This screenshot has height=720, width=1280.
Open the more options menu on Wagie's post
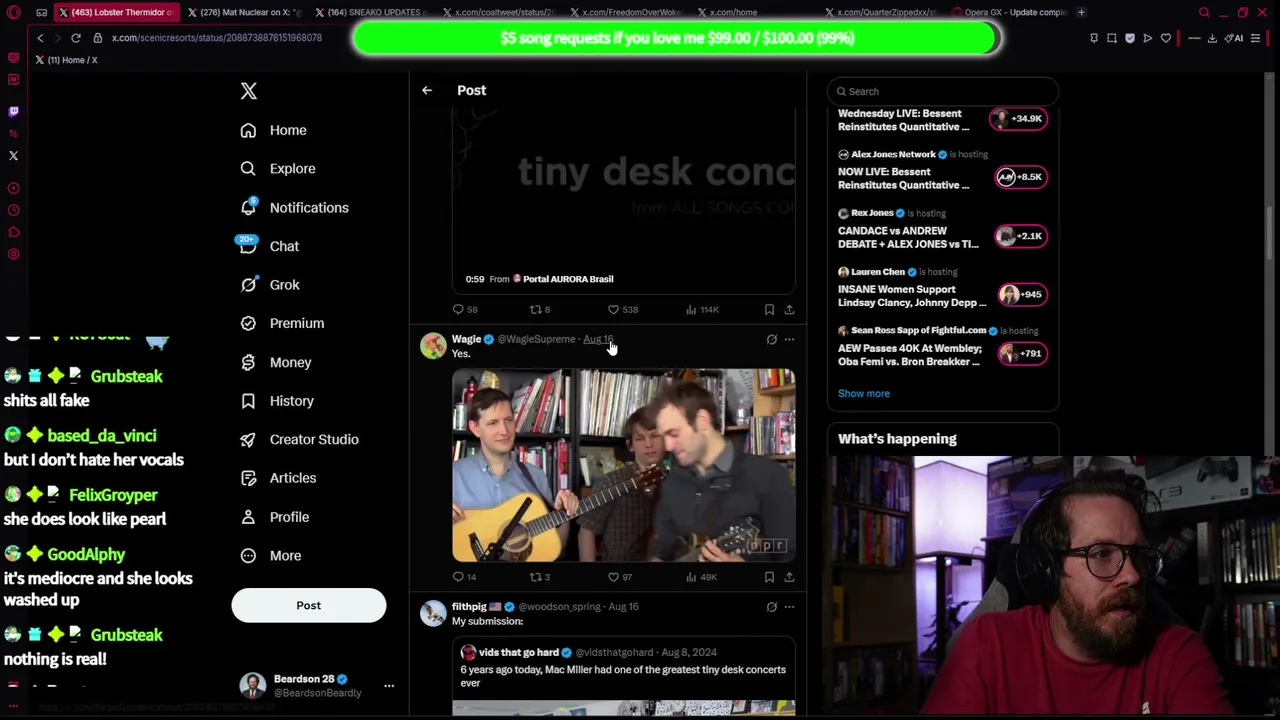[789, 340]
